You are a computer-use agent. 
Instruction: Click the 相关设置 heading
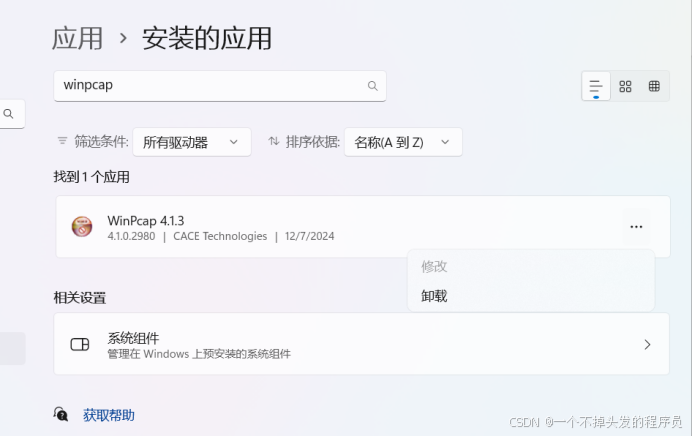[80, 298]
